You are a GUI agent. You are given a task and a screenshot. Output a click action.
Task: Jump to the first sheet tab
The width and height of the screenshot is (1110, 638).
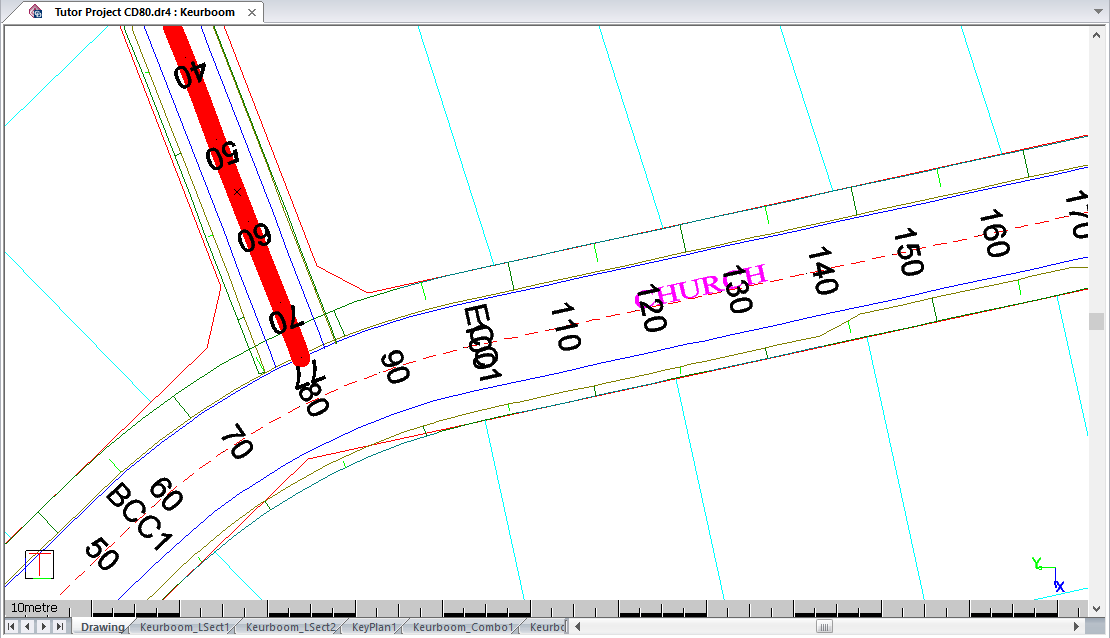tap(12, 627)
